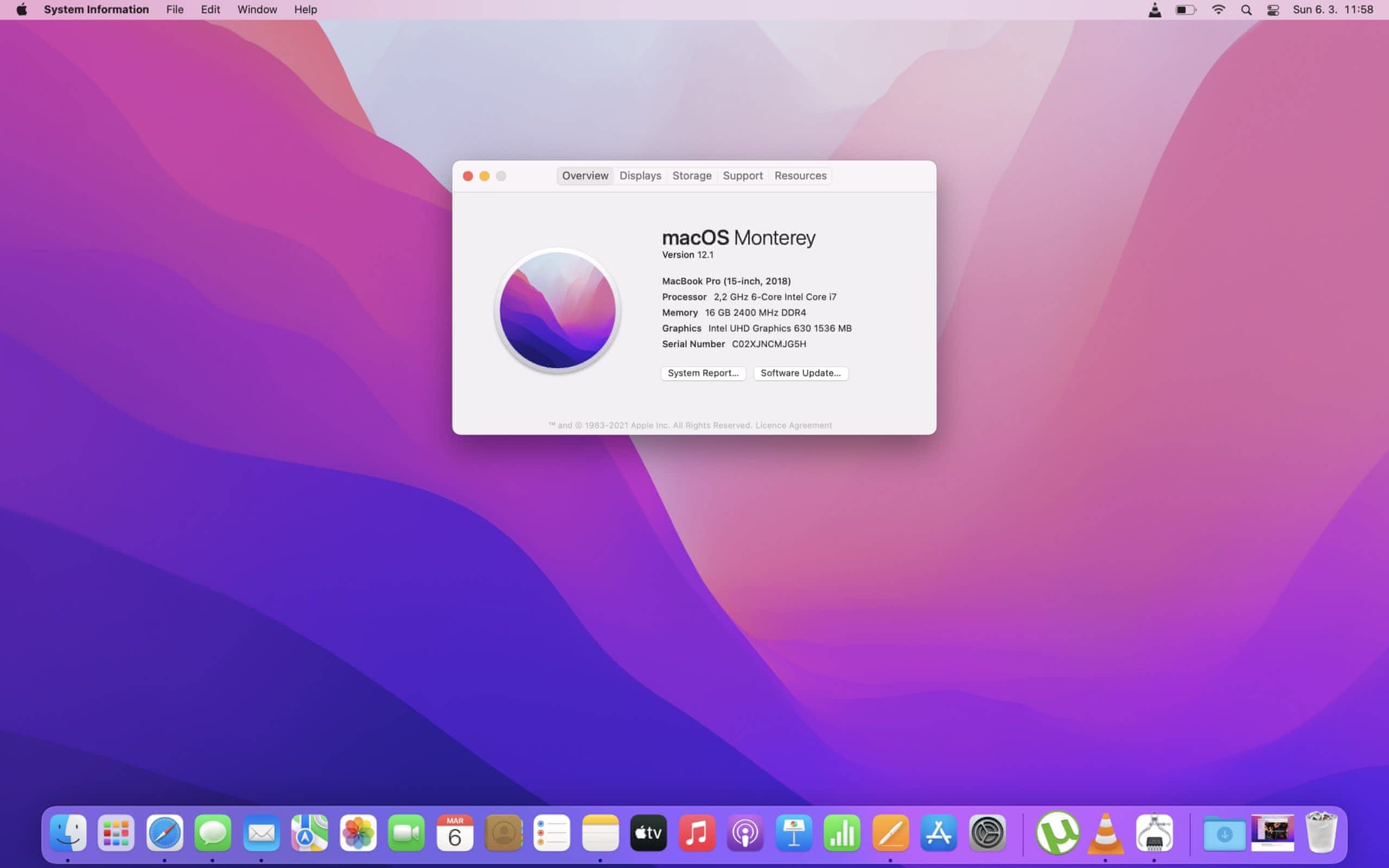Image resolution: width=1389 pixels, height=868 pixels.
Task: Click the Software Update button
Action: click(800, 373)
